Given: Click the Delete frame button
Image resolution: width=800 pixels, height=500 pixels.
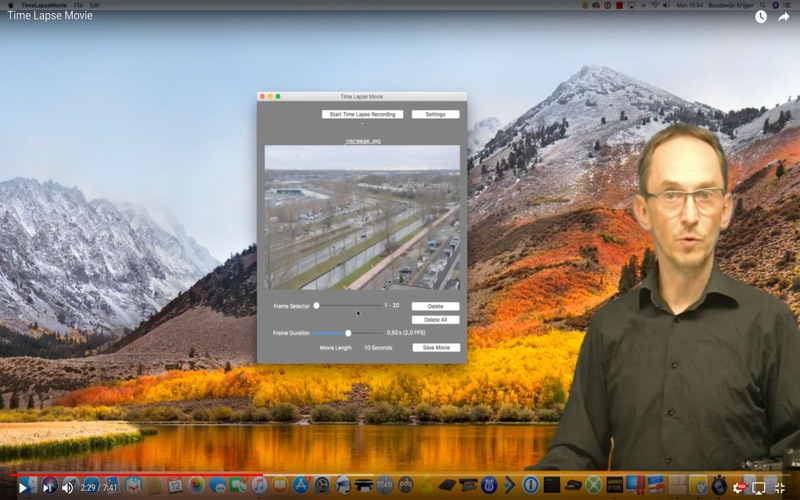Looking at the screenshot, I should coord(435,306).
